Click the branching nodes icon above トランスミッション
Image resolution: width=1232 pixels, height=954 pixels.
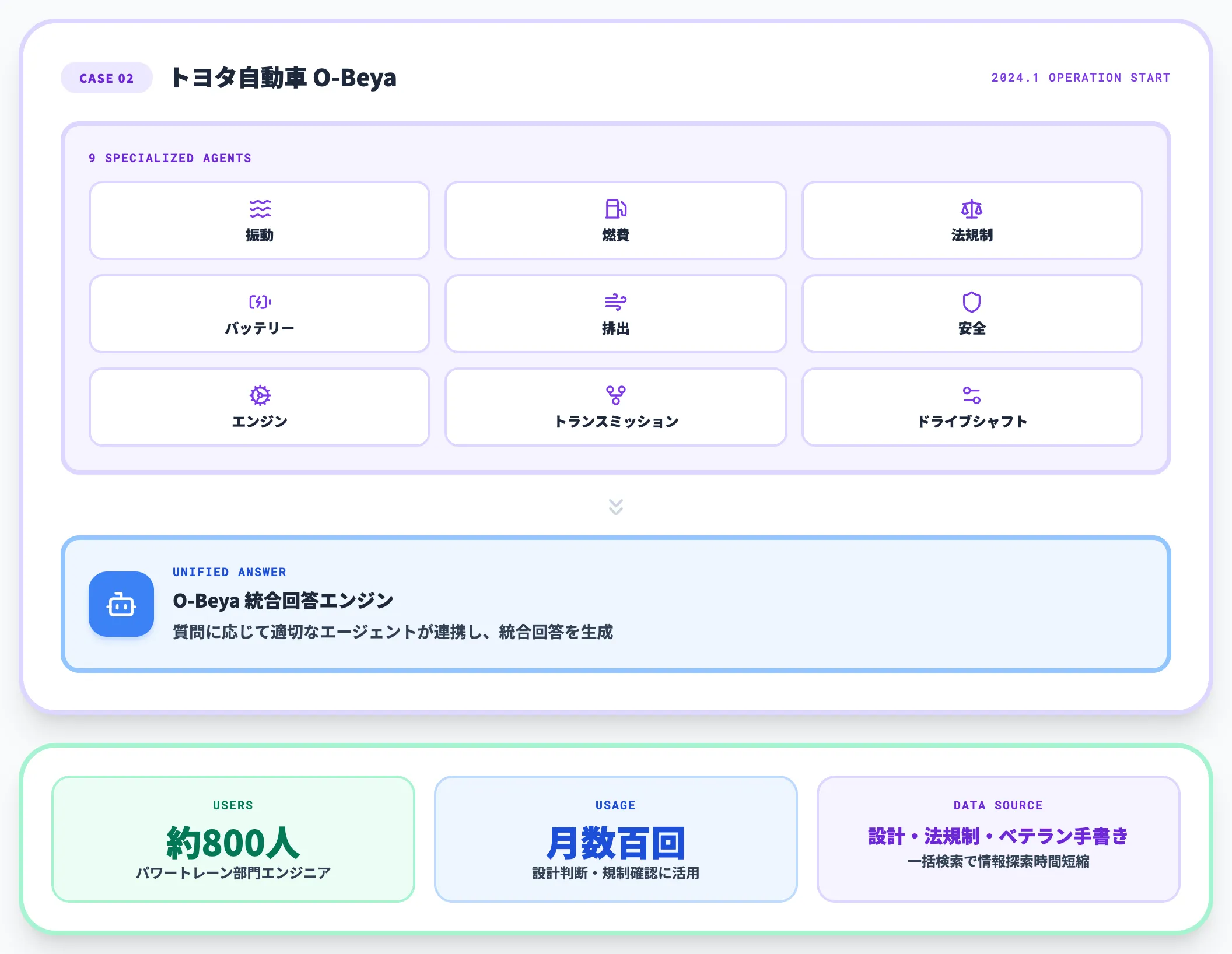616,395
